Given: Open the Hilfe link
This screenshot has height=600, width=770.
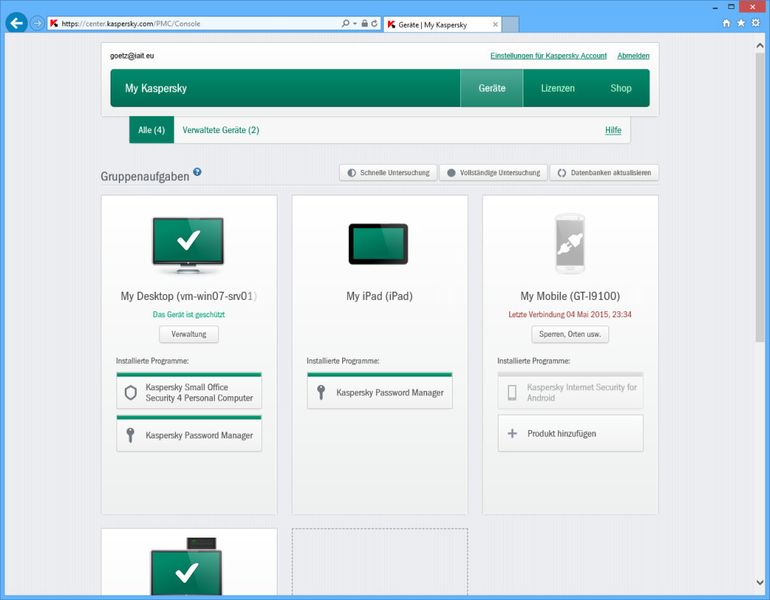Looking at the screenshot, I should tap(613, 130).
